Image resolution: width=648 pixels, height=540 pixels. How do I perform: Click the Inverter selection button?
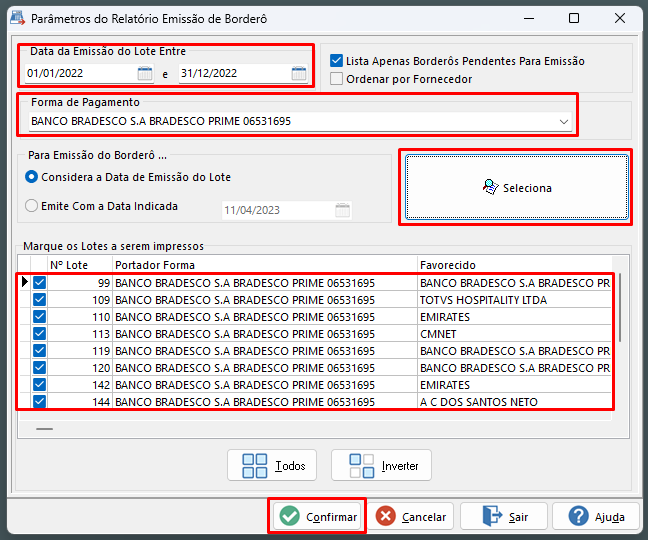click(x=381, y=465)
